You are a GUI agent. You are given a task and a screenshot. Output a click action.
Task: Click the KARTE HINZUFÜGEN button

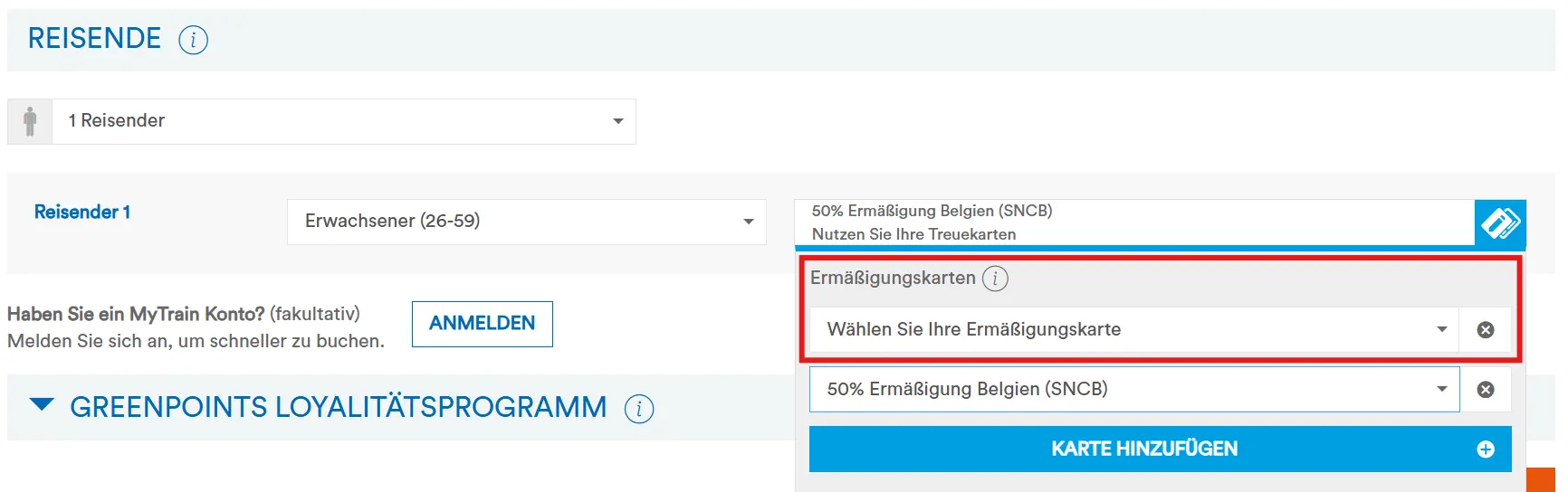point(1144,449)
